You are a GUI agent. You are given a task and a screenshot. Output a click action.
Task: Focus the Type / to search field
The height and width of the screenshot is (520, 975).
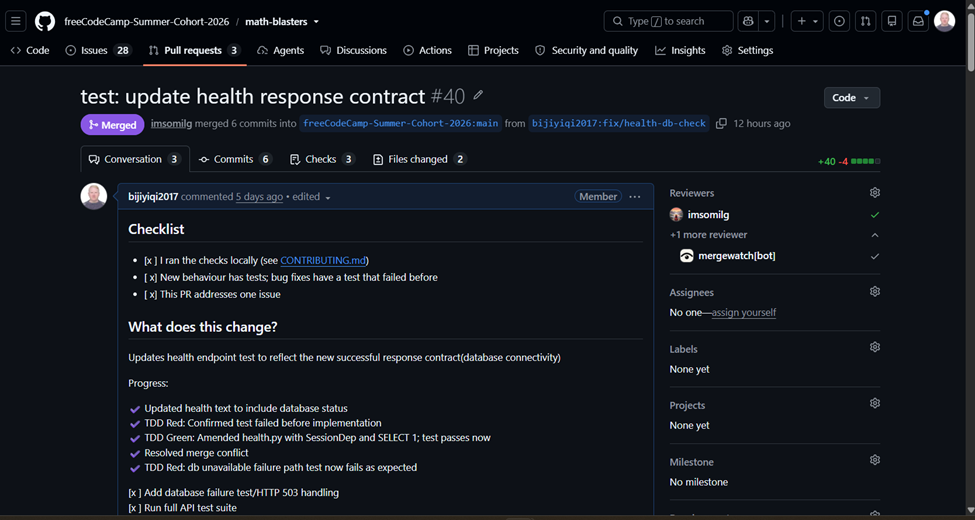[668, 21]
